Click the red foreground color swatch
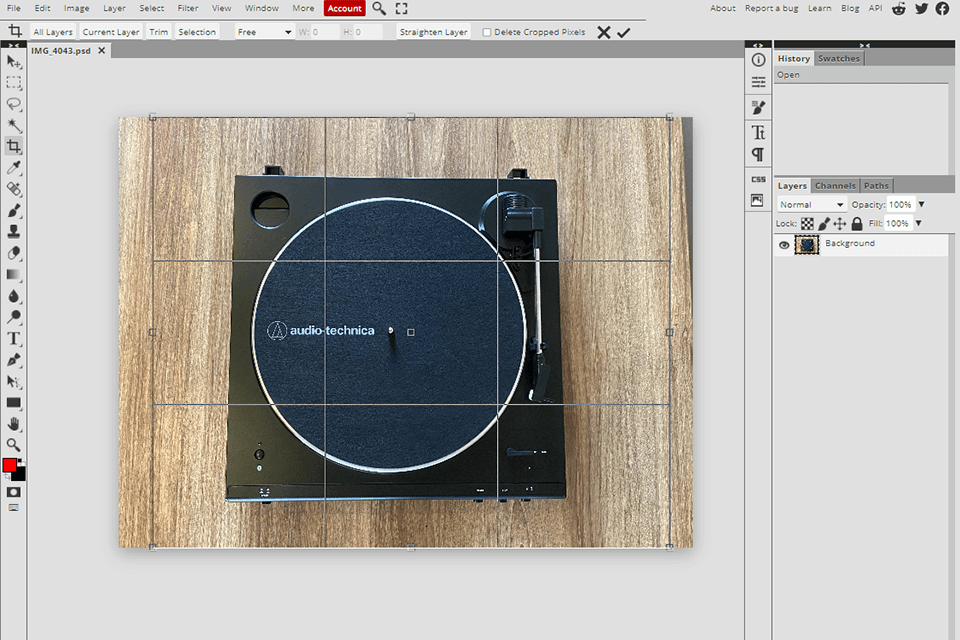The height and width of the screenshot is (640, 960). tap(10, 465)
